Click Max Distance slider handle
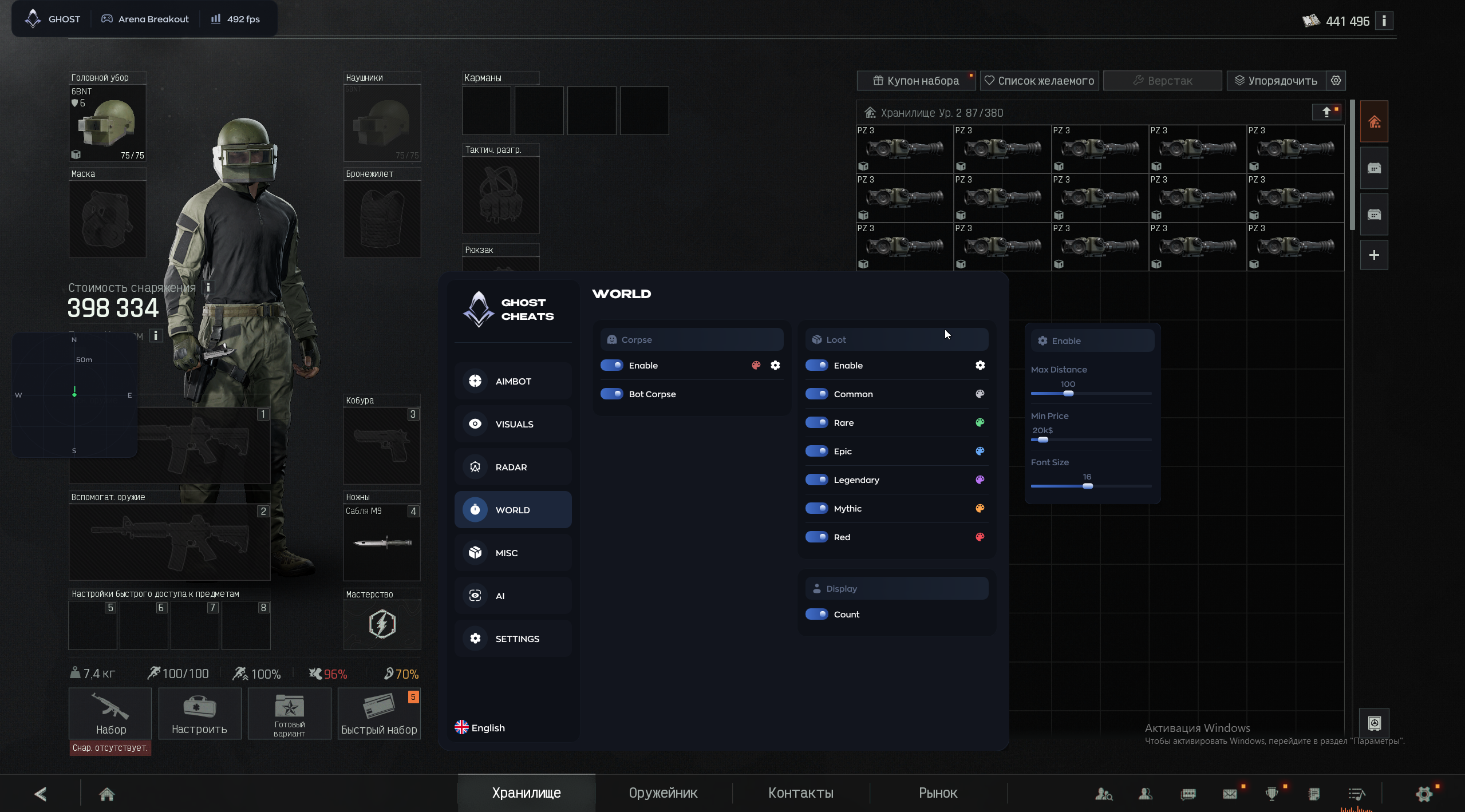This screenshot has height=812, width=1465. tap(1068, 394)
